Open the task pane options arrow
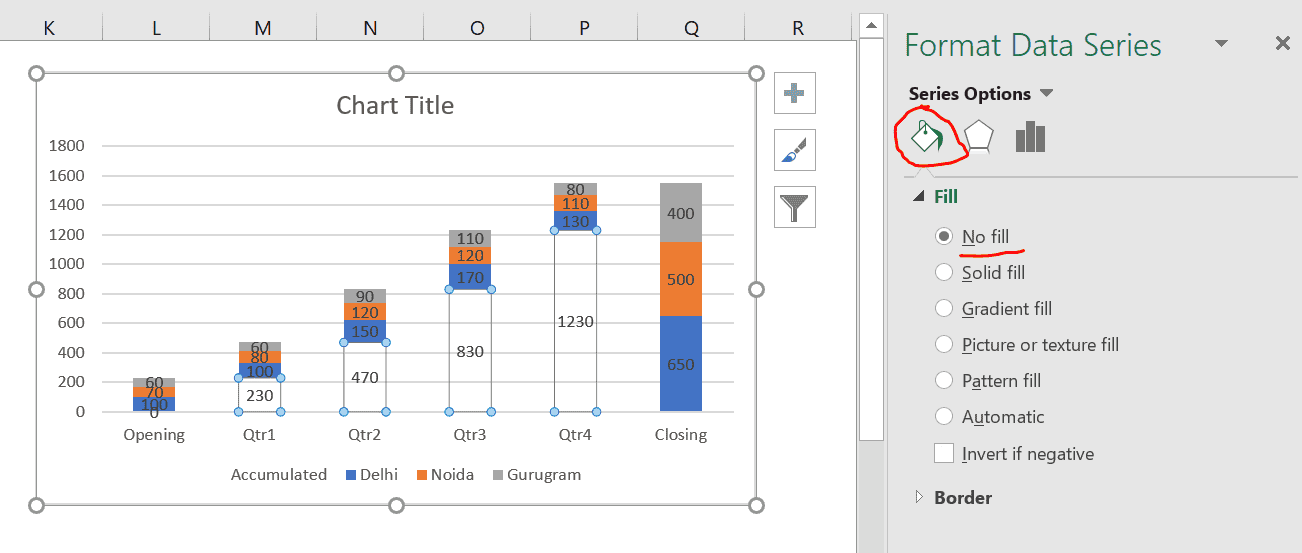Image resolution: width=1302 pixels, height=553 pixels. tap(1221, 44)
